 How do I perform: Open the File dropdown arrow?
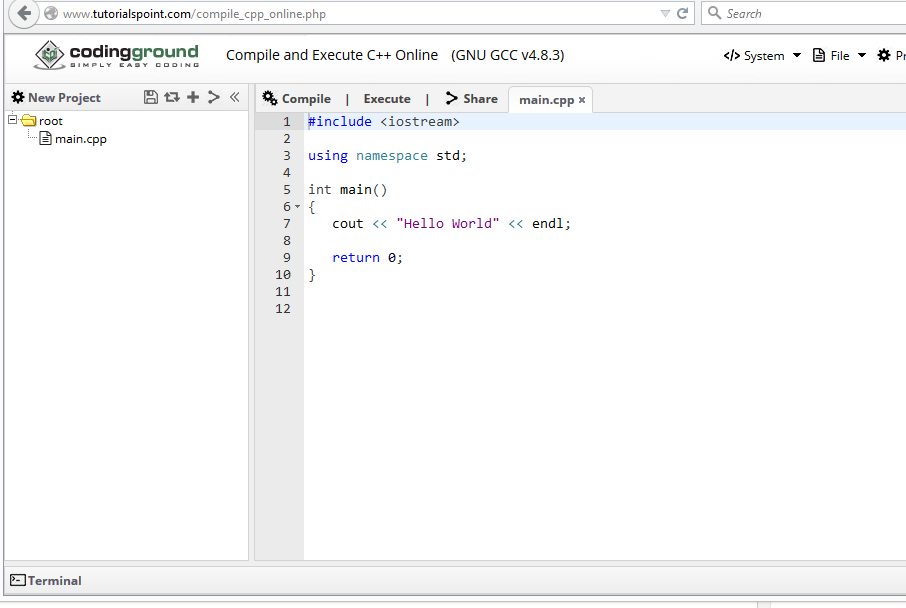pyautogui.click(x=861, y=56)
